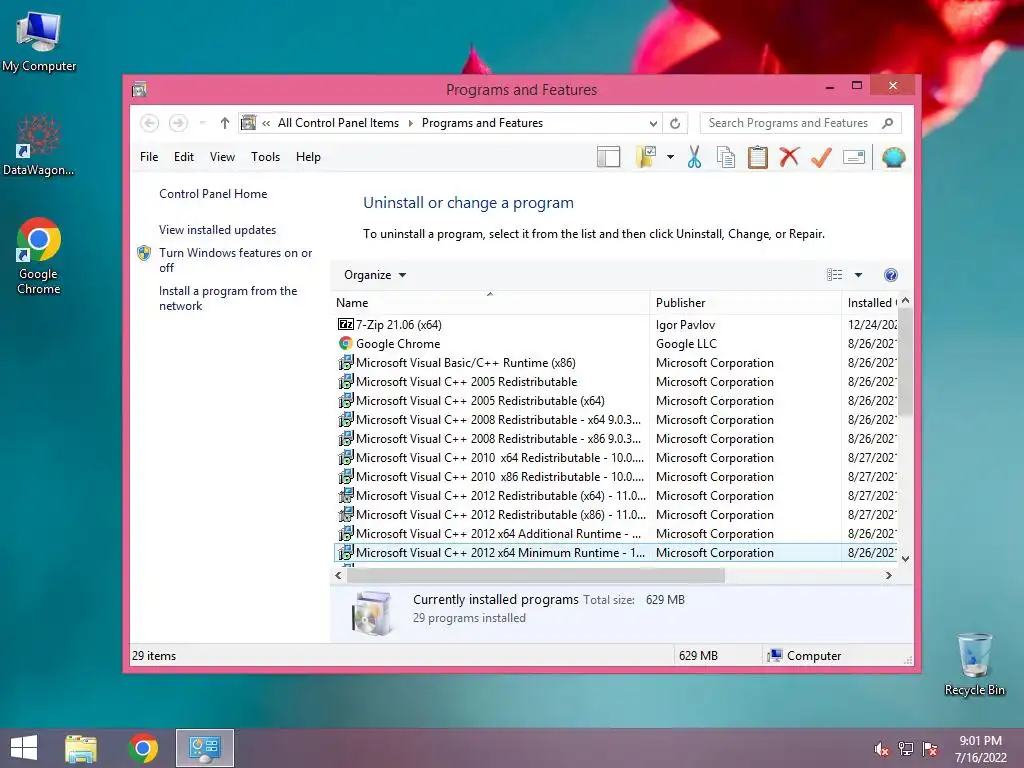Screen dimensions: 1024x768
Task: Open the File menu
Action: coord(149,157)
